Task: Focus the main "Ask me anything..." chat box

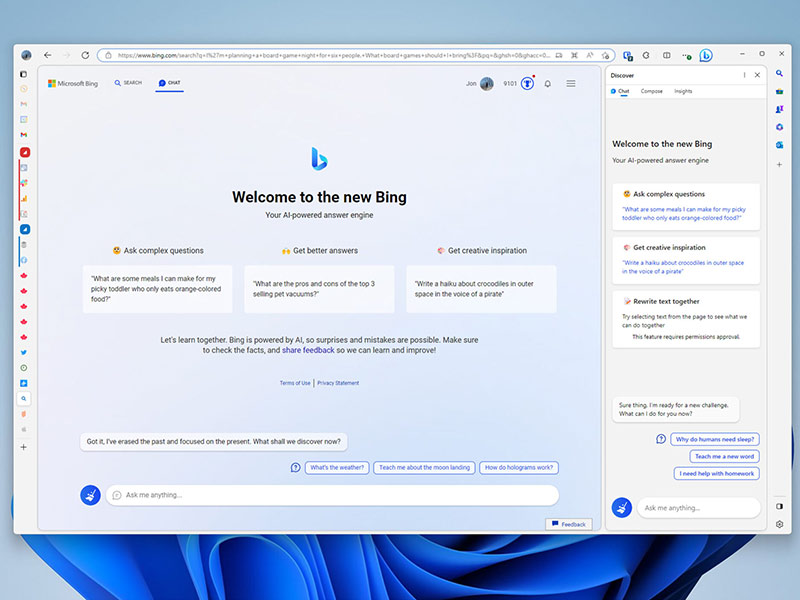Action: click(332, 495)
